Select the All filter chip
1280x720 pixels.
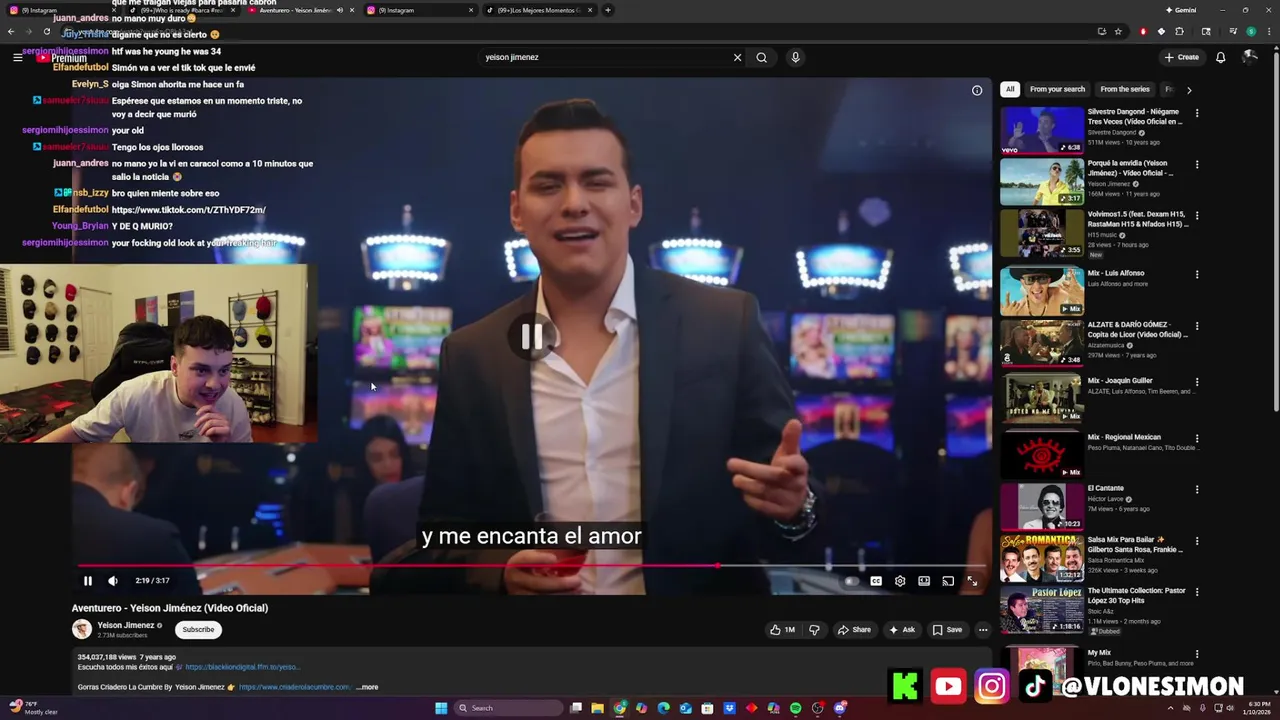(1010, 89)
